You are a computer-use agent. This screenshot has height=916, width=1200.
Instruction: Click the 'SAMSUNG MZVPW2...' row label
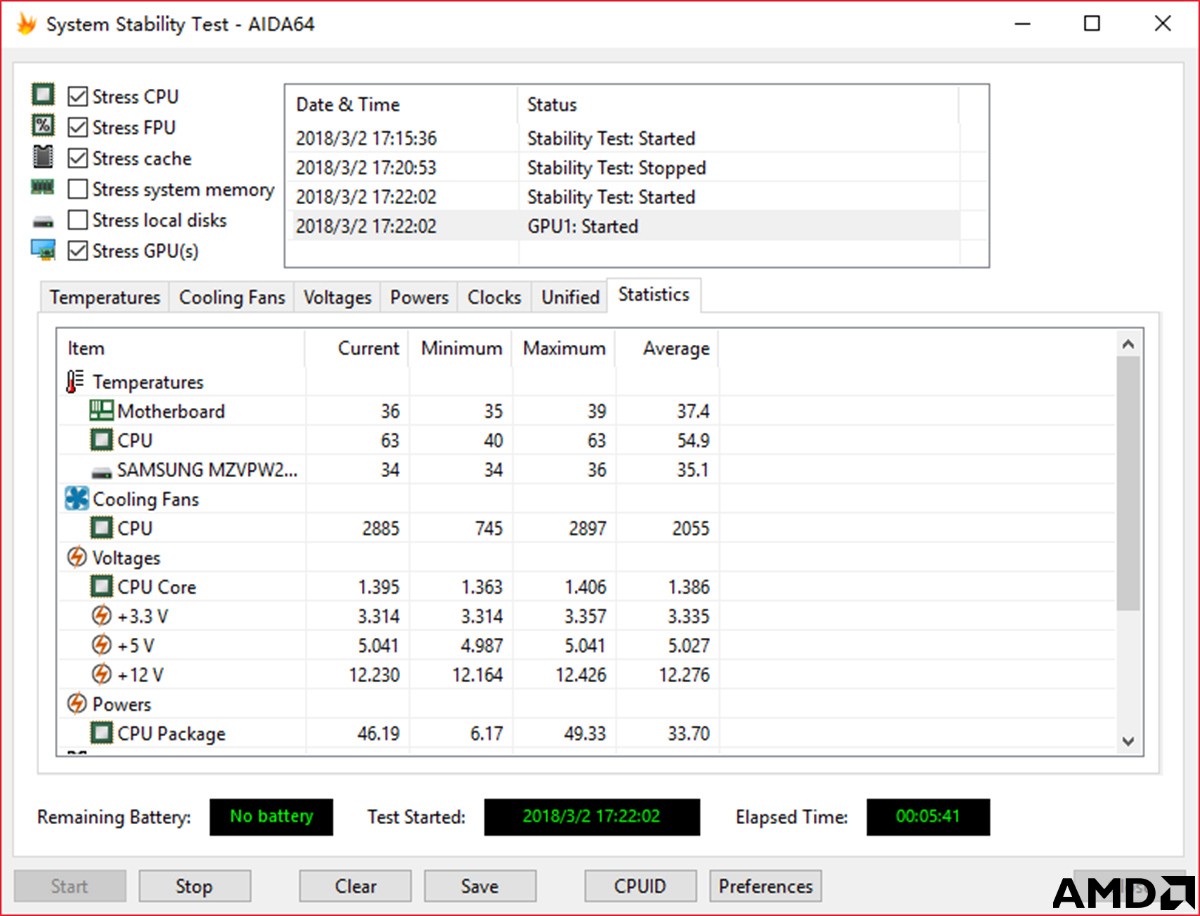[207, 469]
